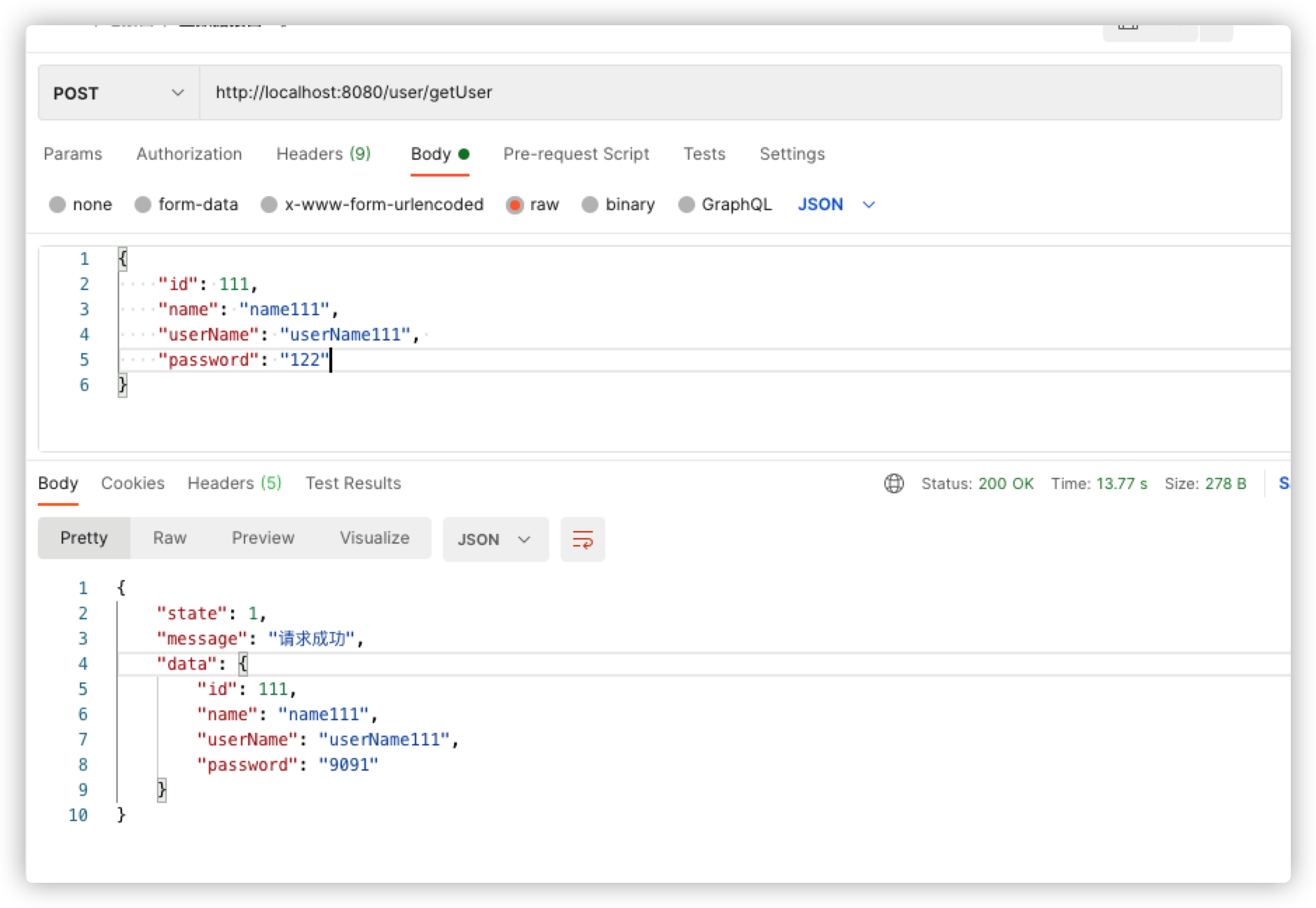1316x908 pixels.
Task: Select the form-data radio option
Action: (143, 205)
